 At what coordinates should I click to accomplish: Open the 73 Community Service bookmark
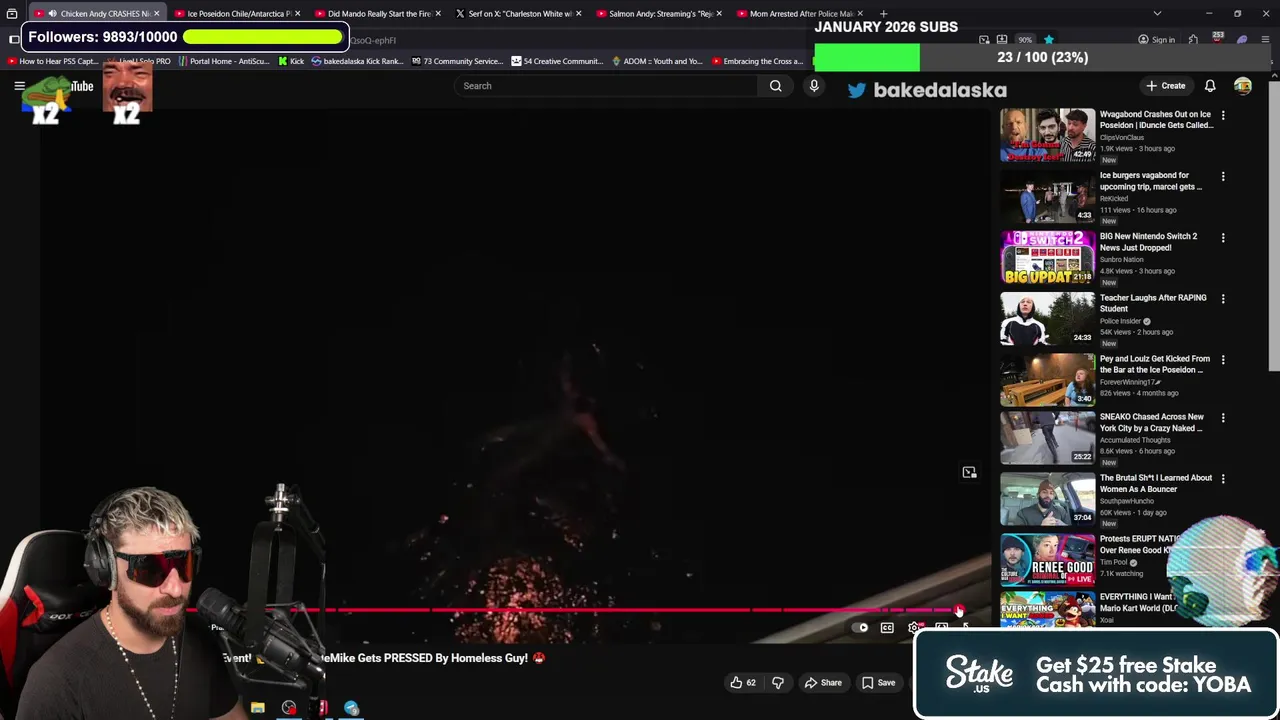pos(456,61)
